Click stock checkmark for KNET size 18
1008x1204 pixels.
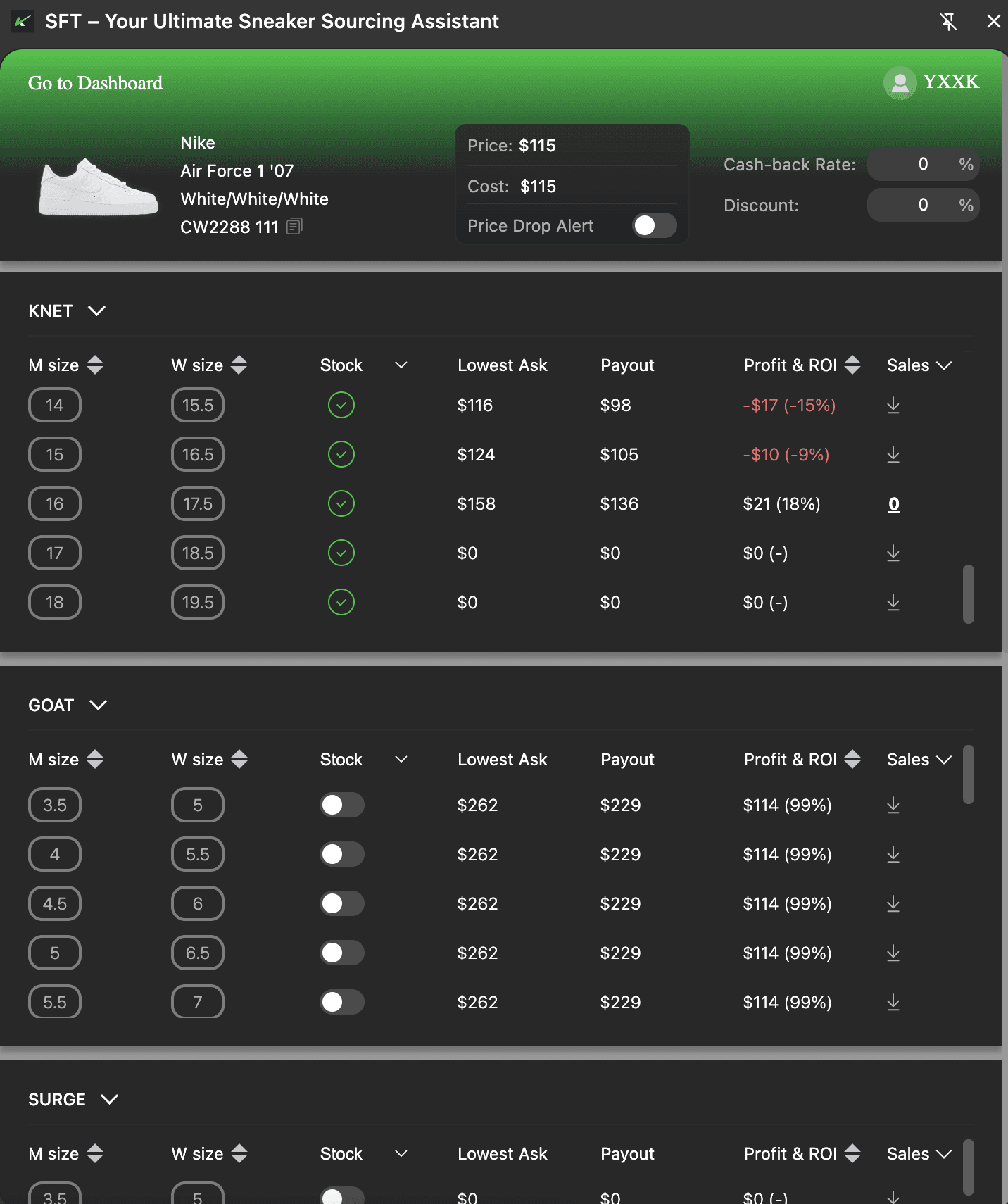click(x=341, y=602)
